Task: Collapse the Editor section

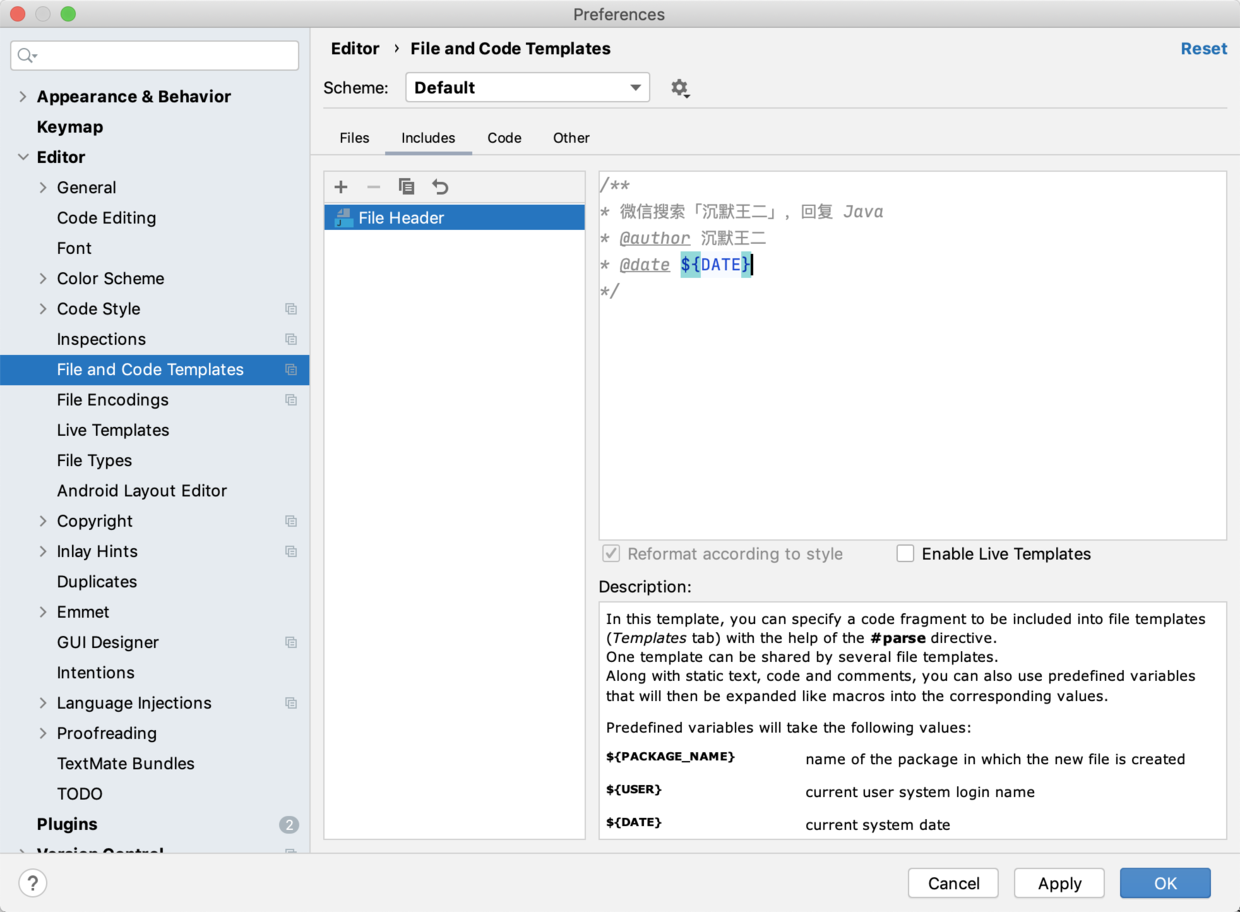Action: (x=23, y=157)
